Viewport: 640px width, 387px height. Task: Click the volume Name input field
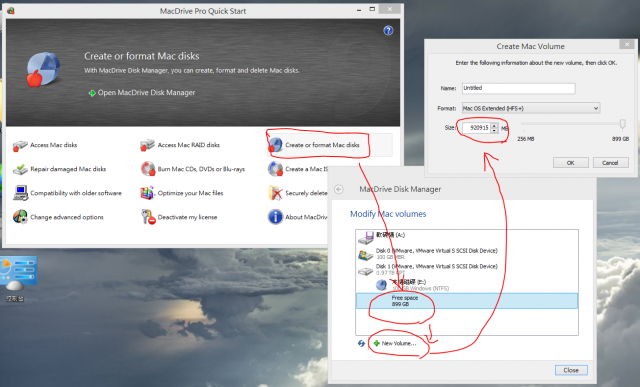tap(518, 88)
